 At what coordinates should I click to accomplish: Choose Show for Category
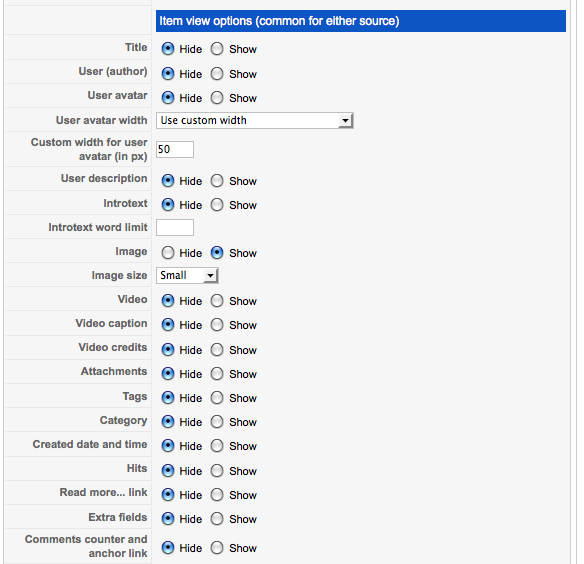217,422
